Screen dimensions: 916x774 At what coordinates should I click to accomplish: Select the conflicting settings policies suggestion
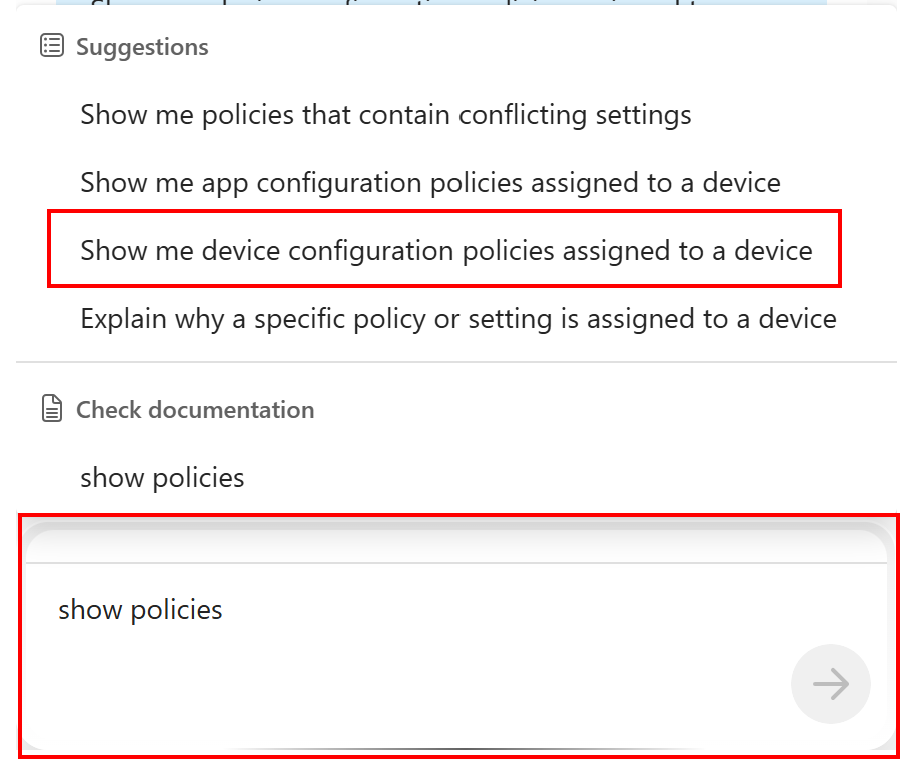click(385, 115)
